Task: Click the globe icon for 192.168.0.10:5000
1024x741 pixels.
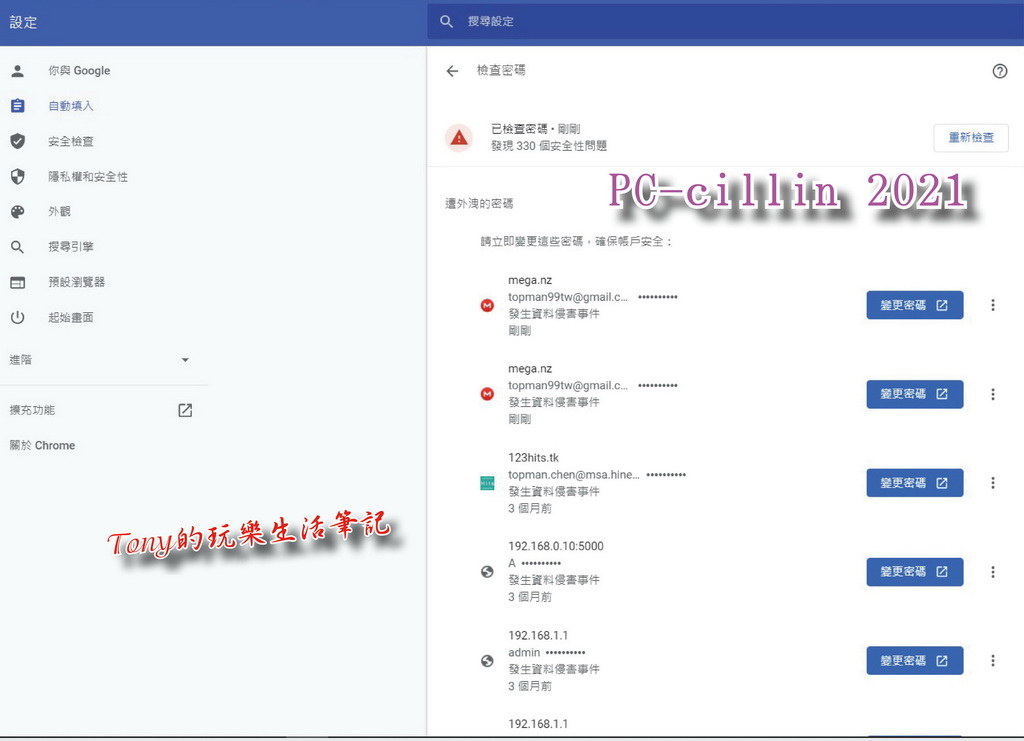Action: tap(487, 572)
